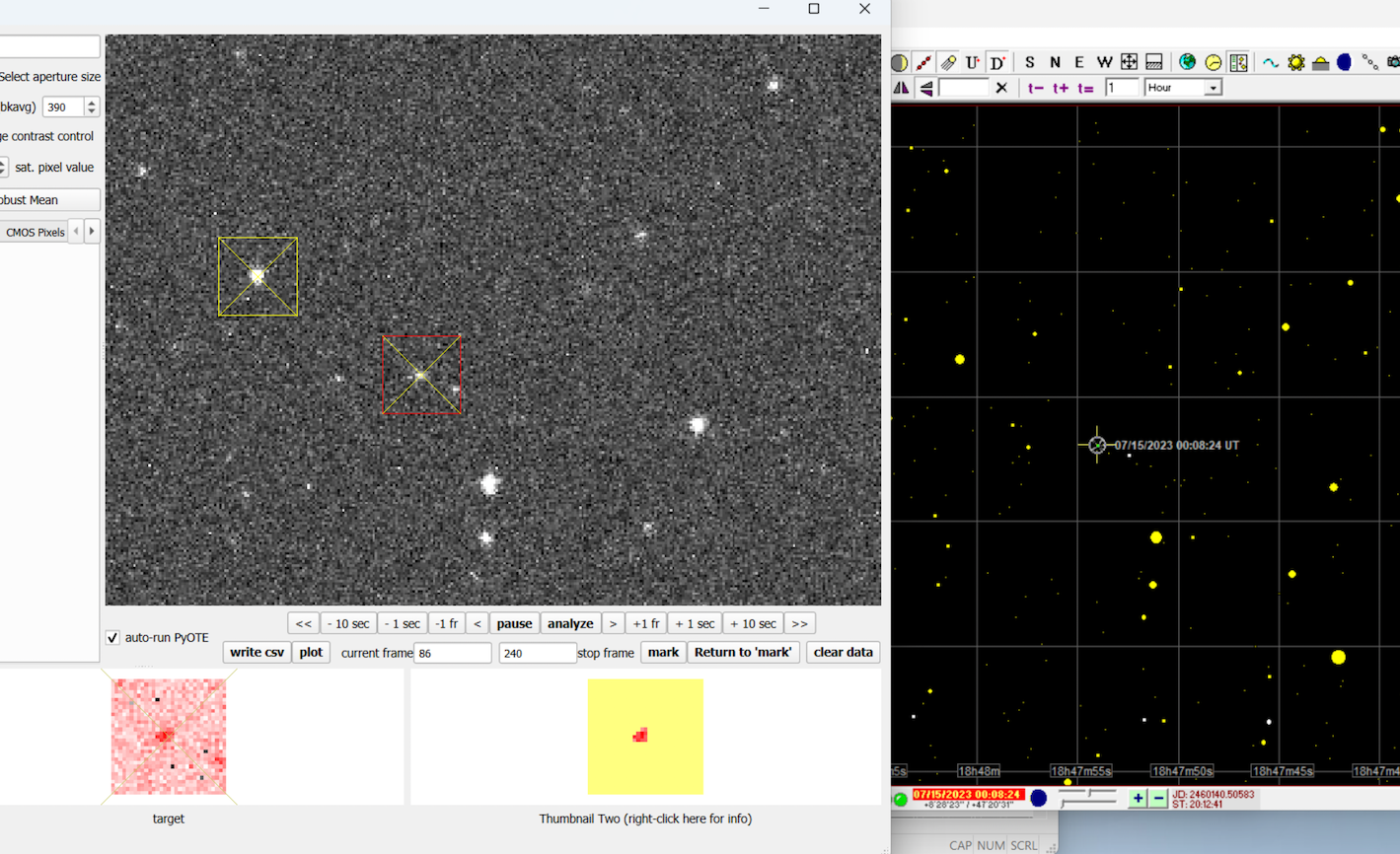This screenshot has height=854, width=1400.
Task: Select the CMOS Pixels tab
Action: click(x=36, y=233)
